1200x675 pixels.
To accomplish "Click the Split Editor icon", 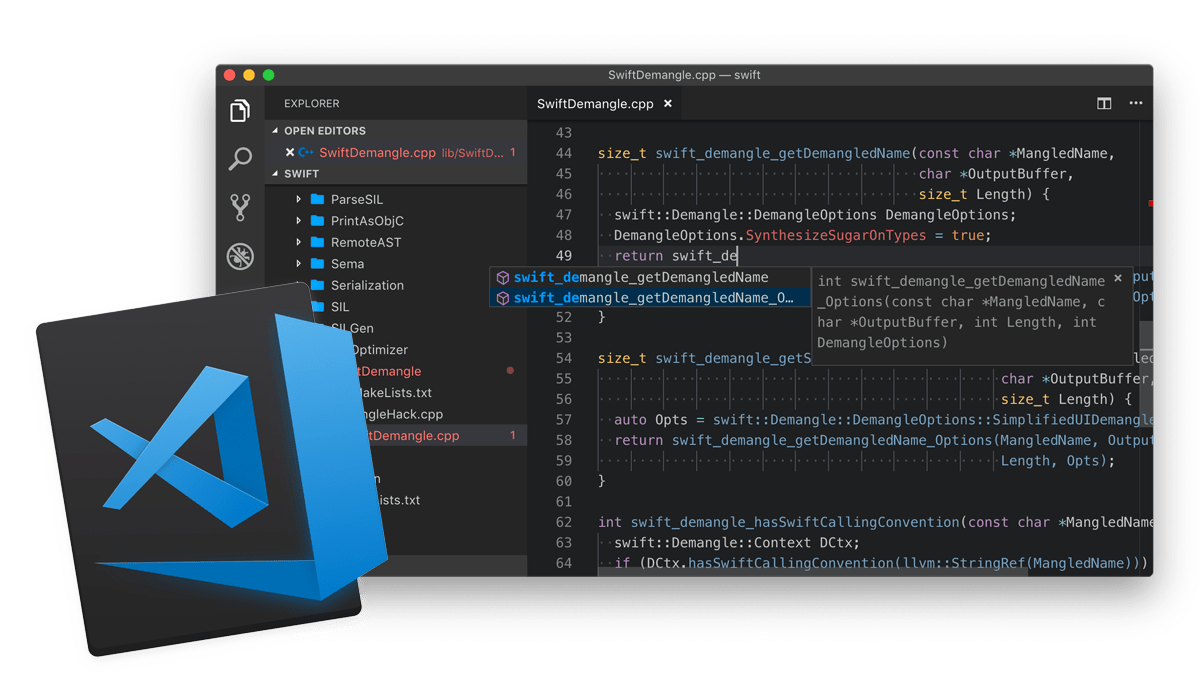I will coord(1103,103).
